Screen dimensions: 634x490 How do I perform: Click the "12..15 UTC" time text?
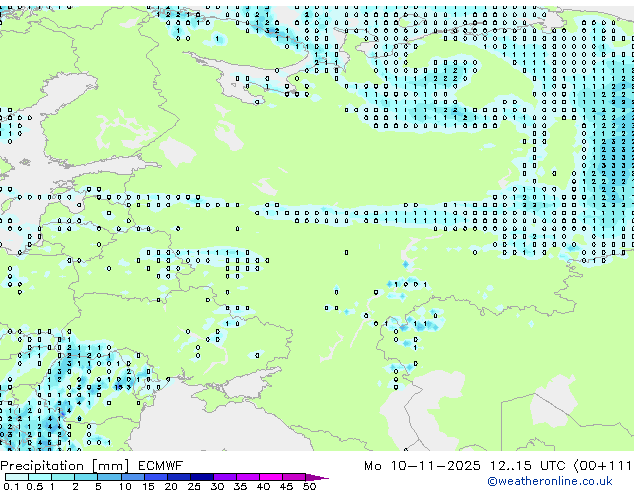click(527, 466)
